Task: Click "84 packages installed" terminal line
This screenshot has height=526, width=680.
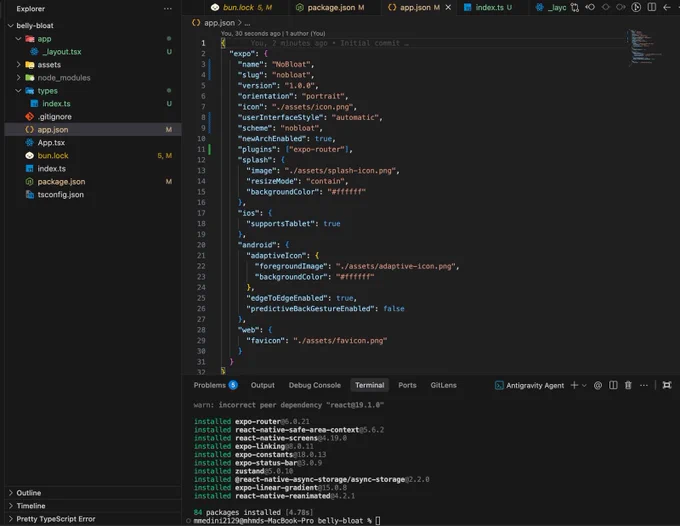Action: pos(253,512)
